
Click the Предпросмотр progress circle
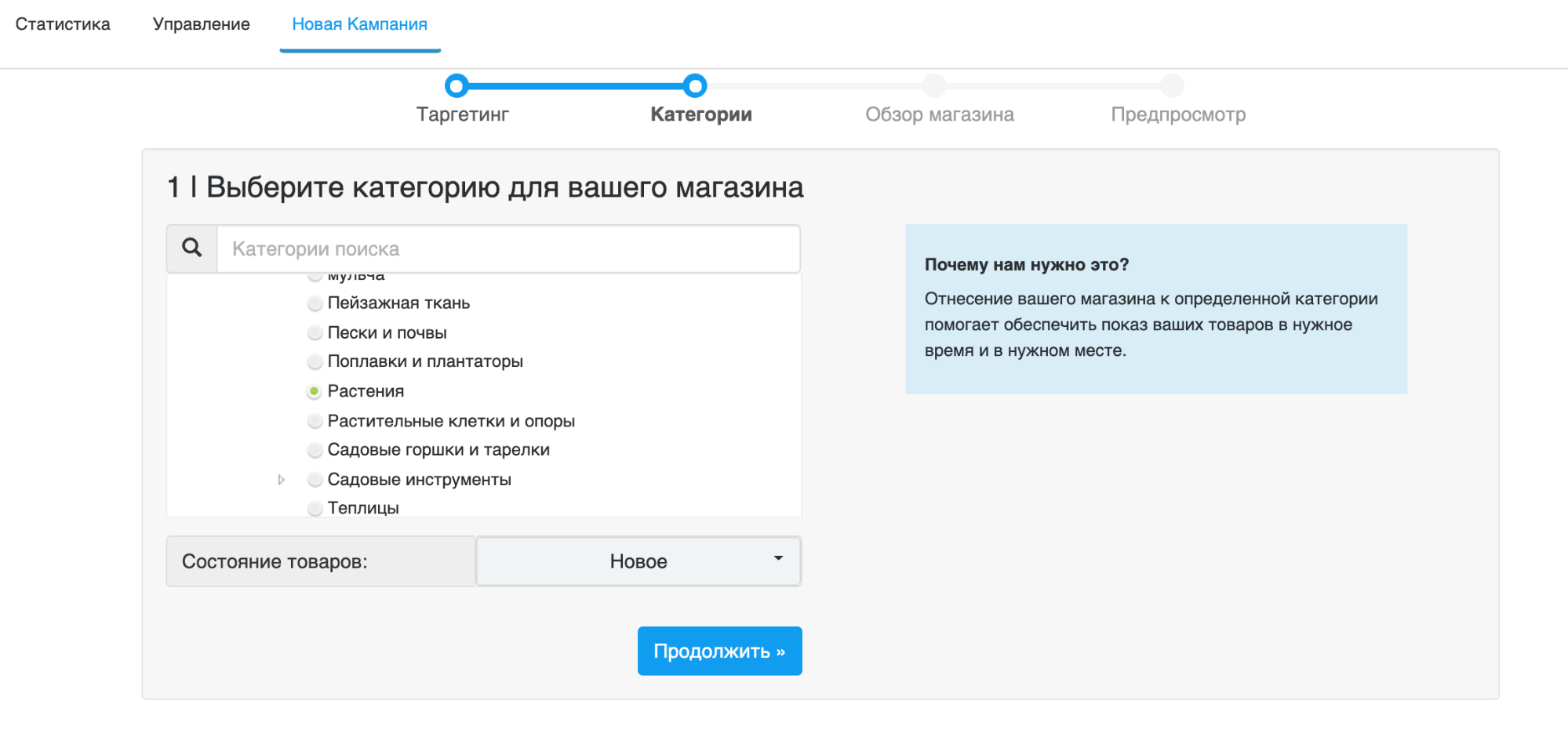(x=1172, y=85)
